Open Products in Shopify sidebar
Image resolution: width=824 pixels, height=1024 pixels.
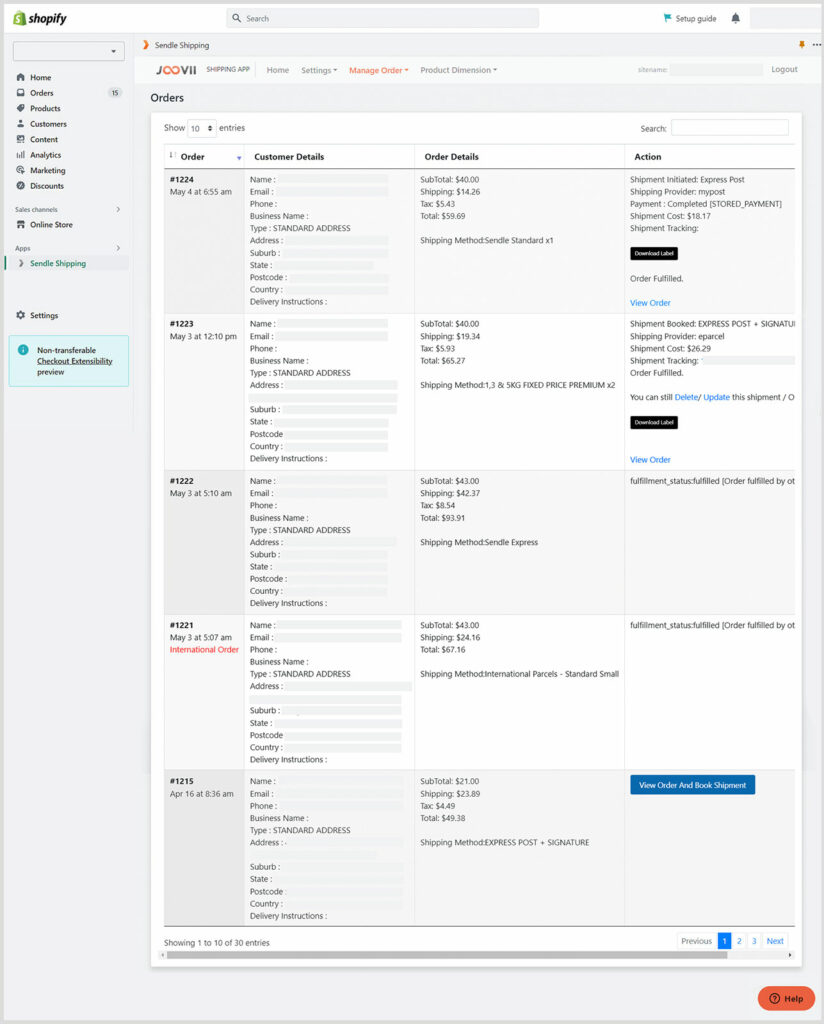coord(45,108)
